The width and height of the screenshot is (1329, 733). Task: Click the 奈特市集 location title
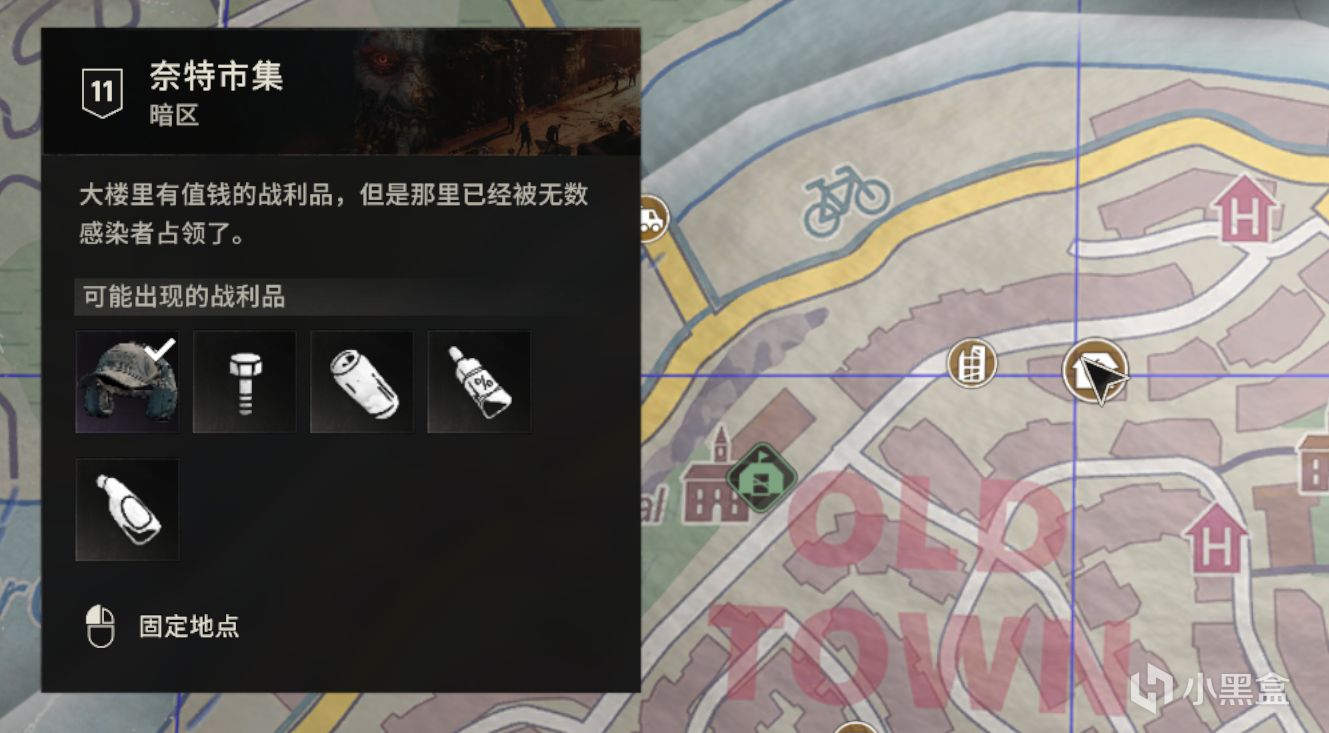217,76
